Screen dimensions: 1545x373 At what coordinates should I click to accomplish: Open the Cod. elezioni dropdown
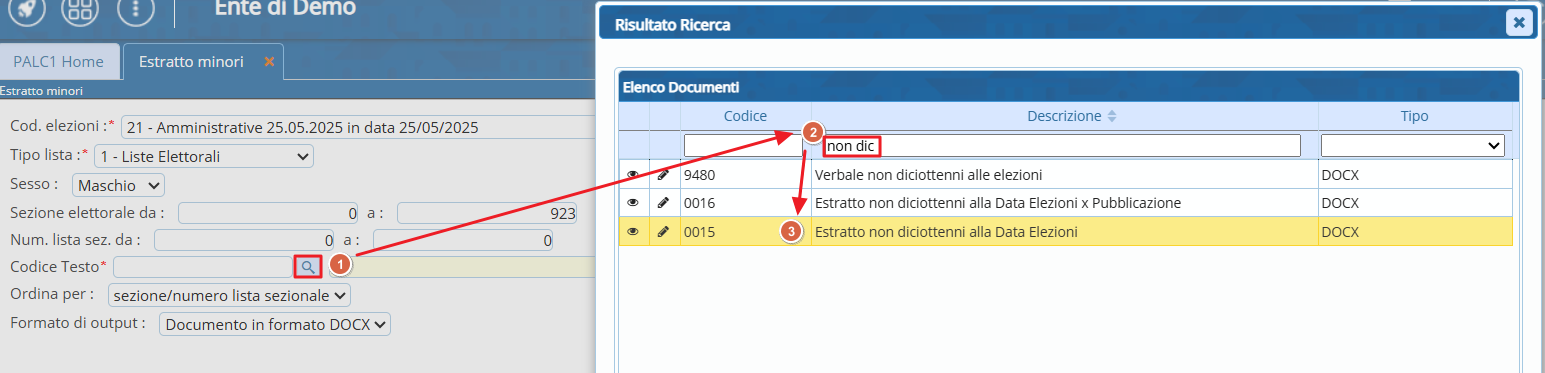[358, 128]
